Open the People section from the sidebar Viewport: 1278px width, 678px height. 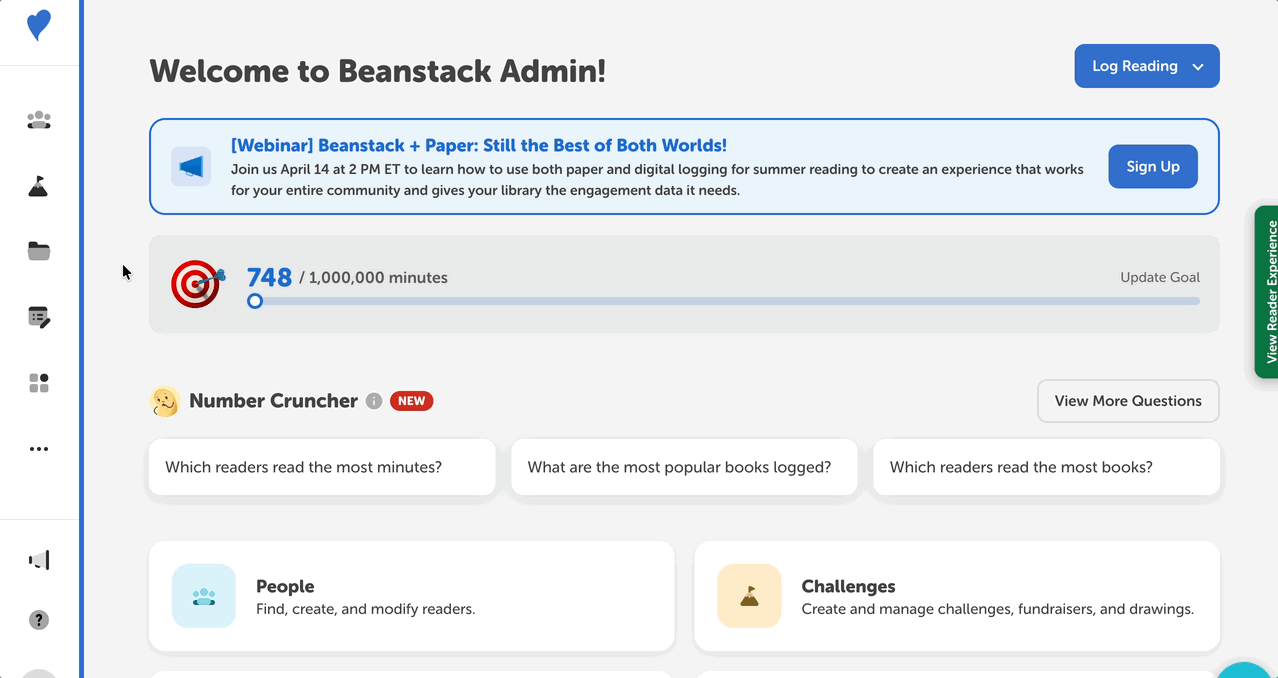click(38, 119)
